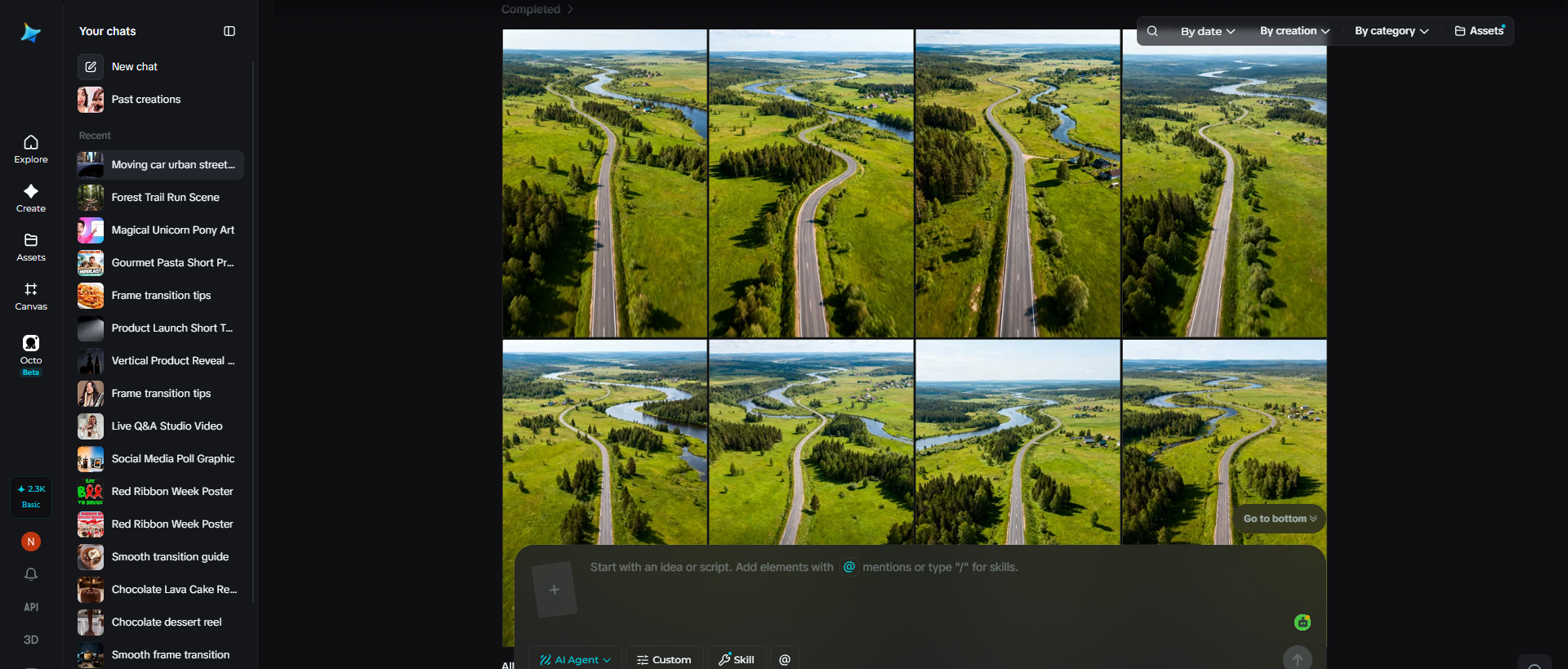Image resolution: width=1568 pixels, height=669 pixels.
Task: Open the Moving car urban street chat
Action: tap(161, 164)
